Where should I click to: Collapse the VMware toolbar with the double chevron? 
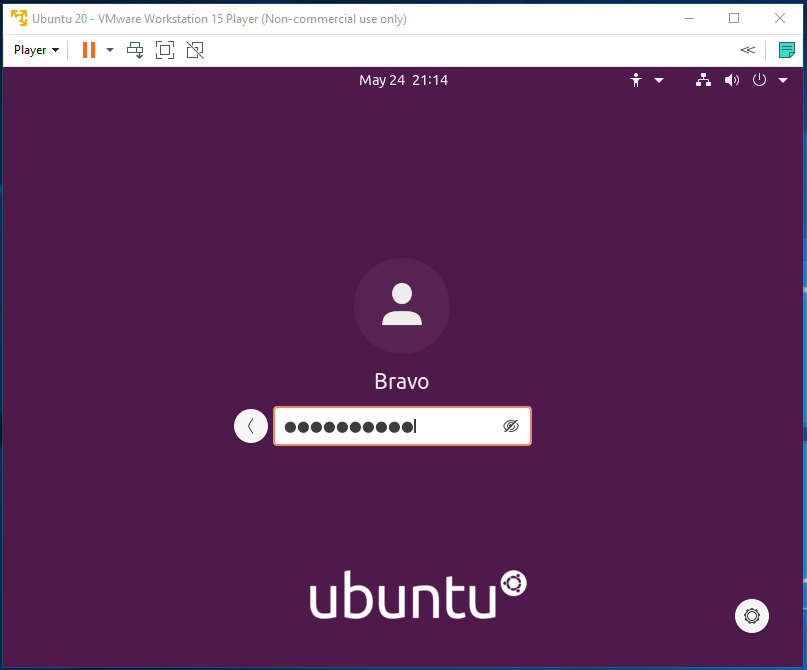[748, 50]
